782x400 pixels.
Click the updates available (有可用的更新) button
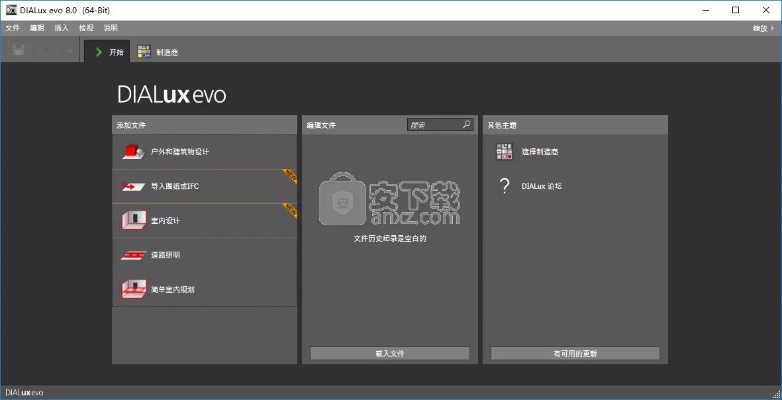575,353
